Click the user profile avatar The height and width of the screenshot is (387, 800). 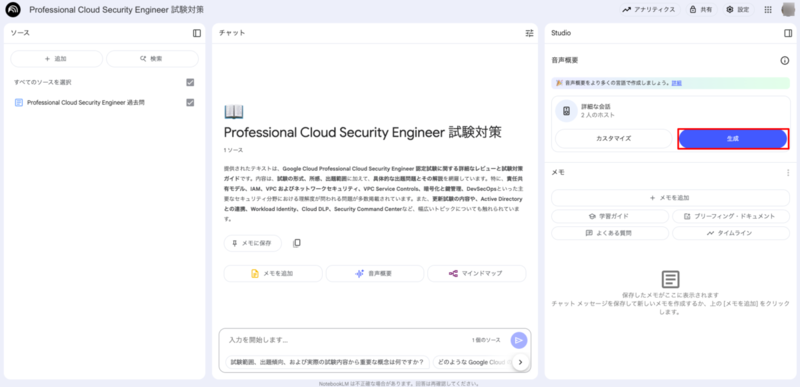click(x=789, y=10)
